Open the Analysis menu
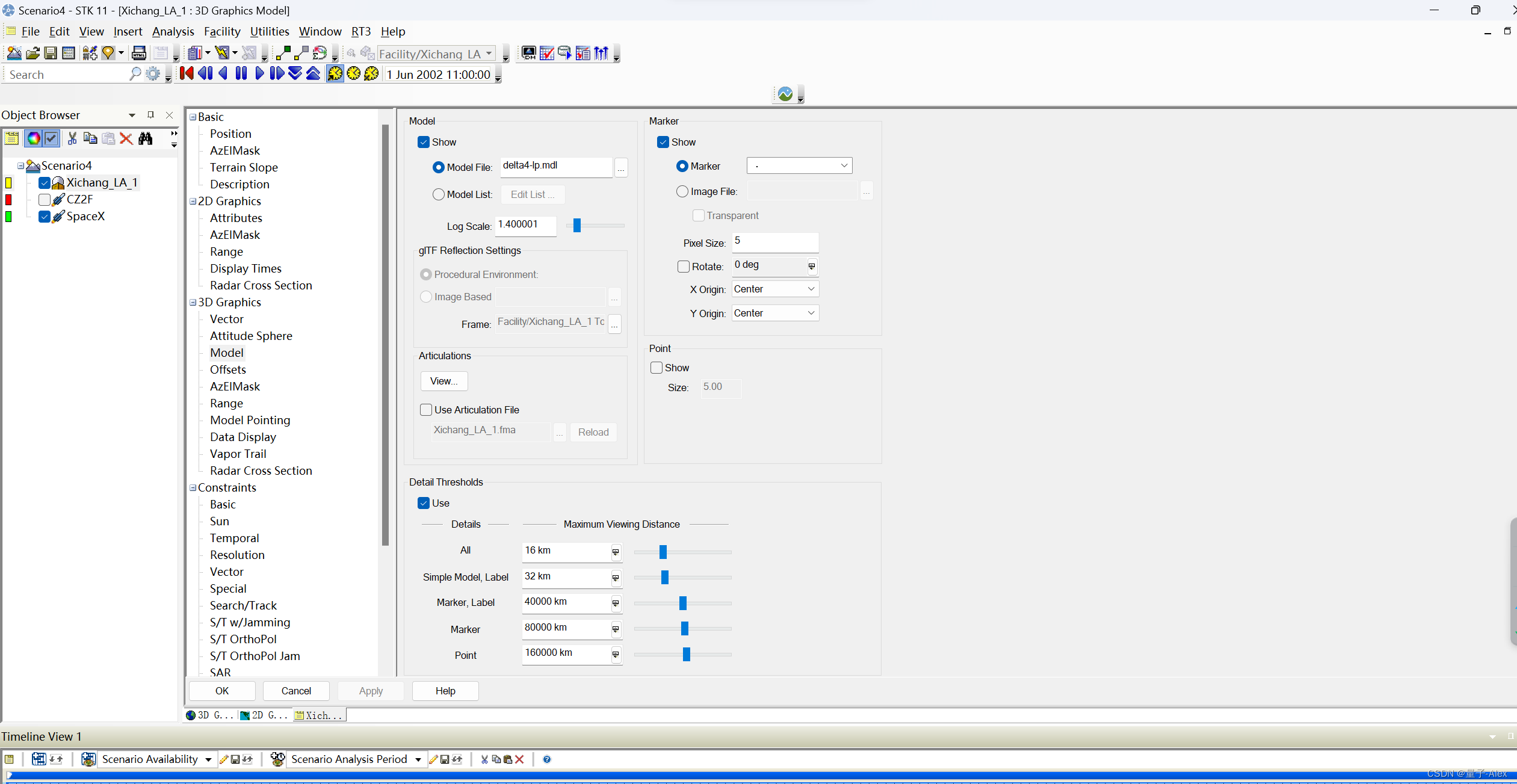Viewport: 1517px width, 784px height. pos(173,31)
